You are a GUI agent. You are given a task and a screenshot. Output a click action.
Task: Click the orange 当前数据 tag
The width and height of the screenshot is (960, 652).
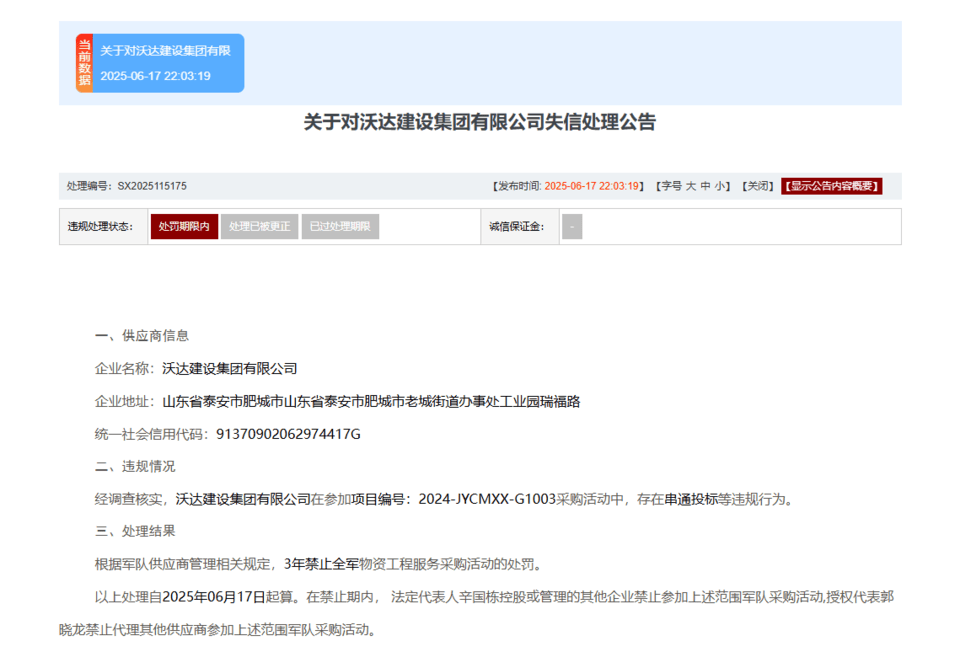tap(84, 63)
